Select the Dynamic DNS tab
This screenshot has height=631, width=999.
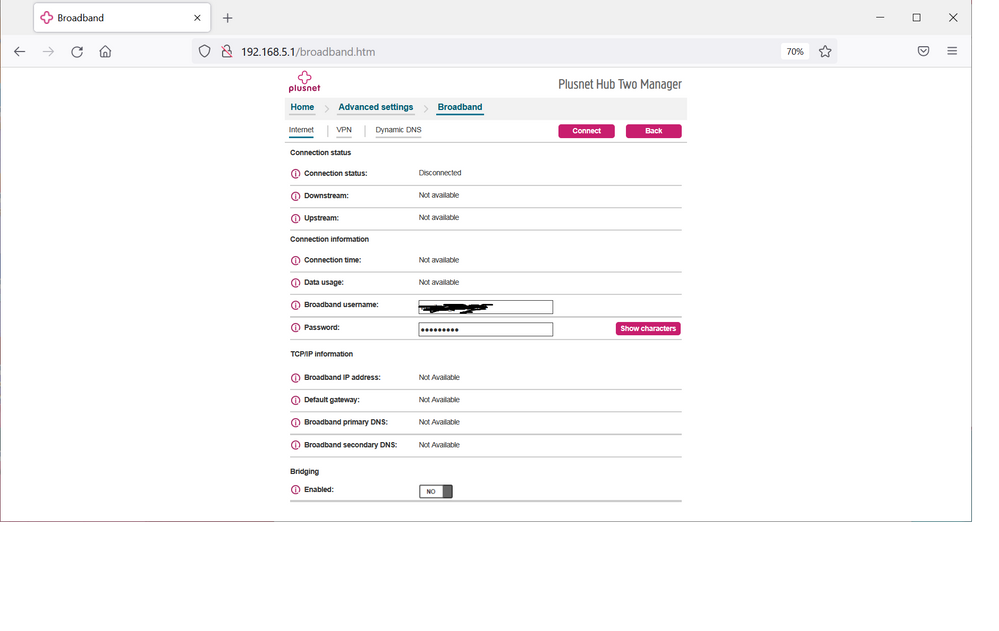[x=397, y=130]
